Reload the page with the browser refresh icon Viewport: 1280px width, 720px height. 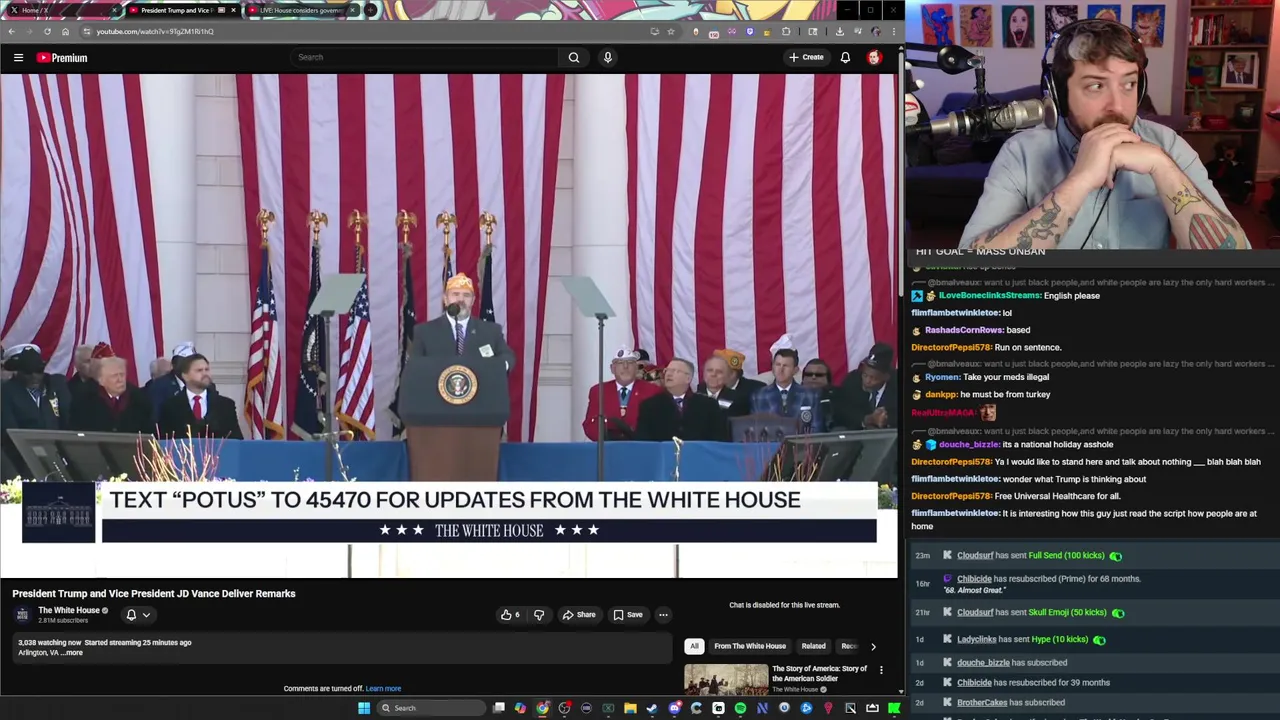[47, 31]
